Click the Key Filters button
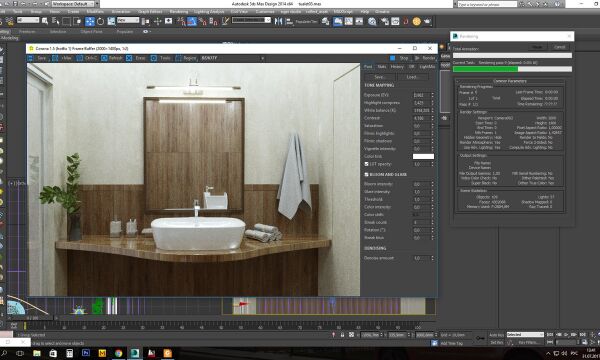Image resolution: width=600 pixels, height=360 pixels. pos(529,342)
